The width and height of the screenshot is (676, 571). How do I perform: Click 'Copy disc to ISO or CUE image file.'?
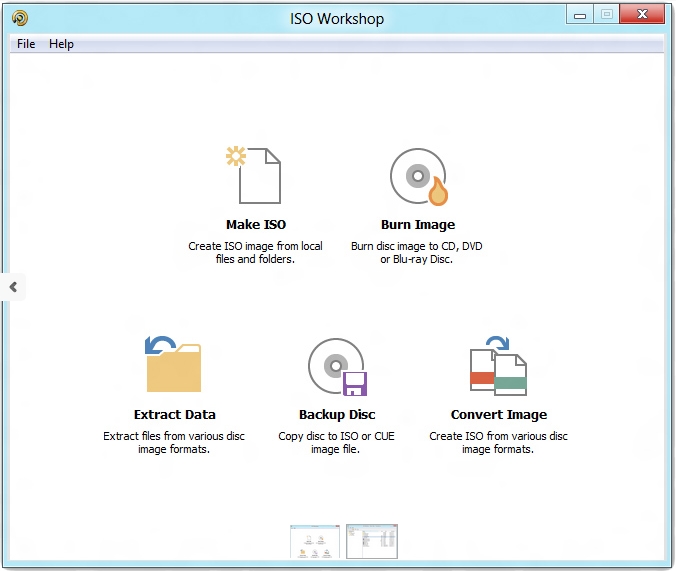coord(336,442)
